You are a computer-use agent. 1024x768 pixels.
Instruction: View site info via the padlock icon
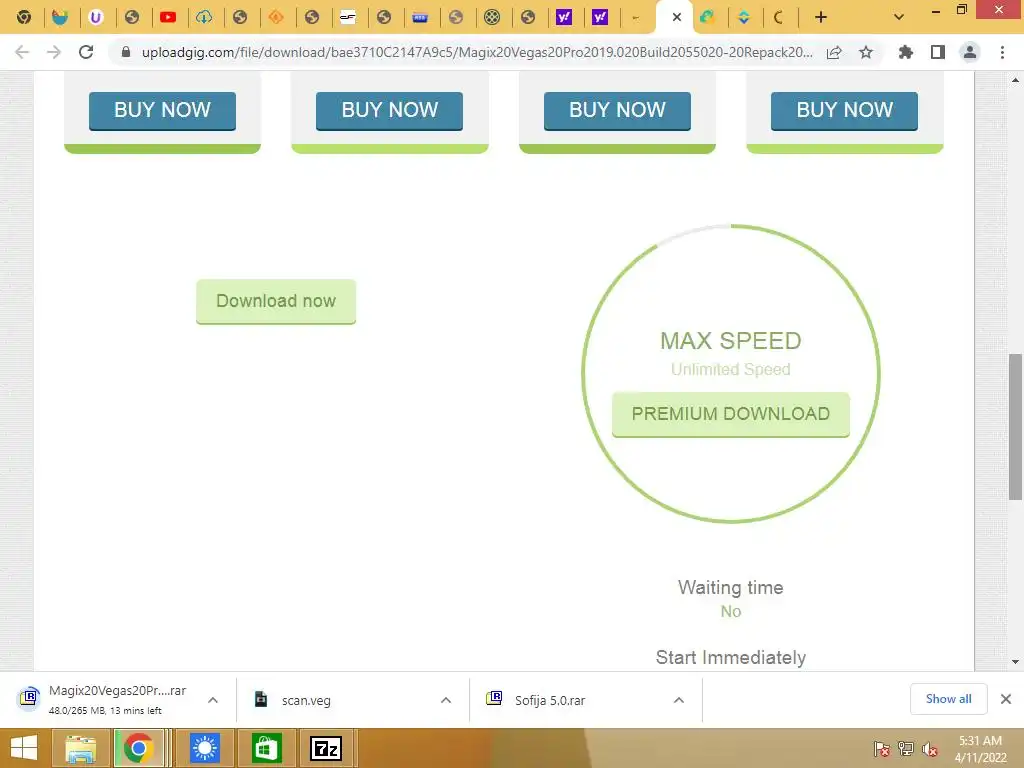click(126, 52)
